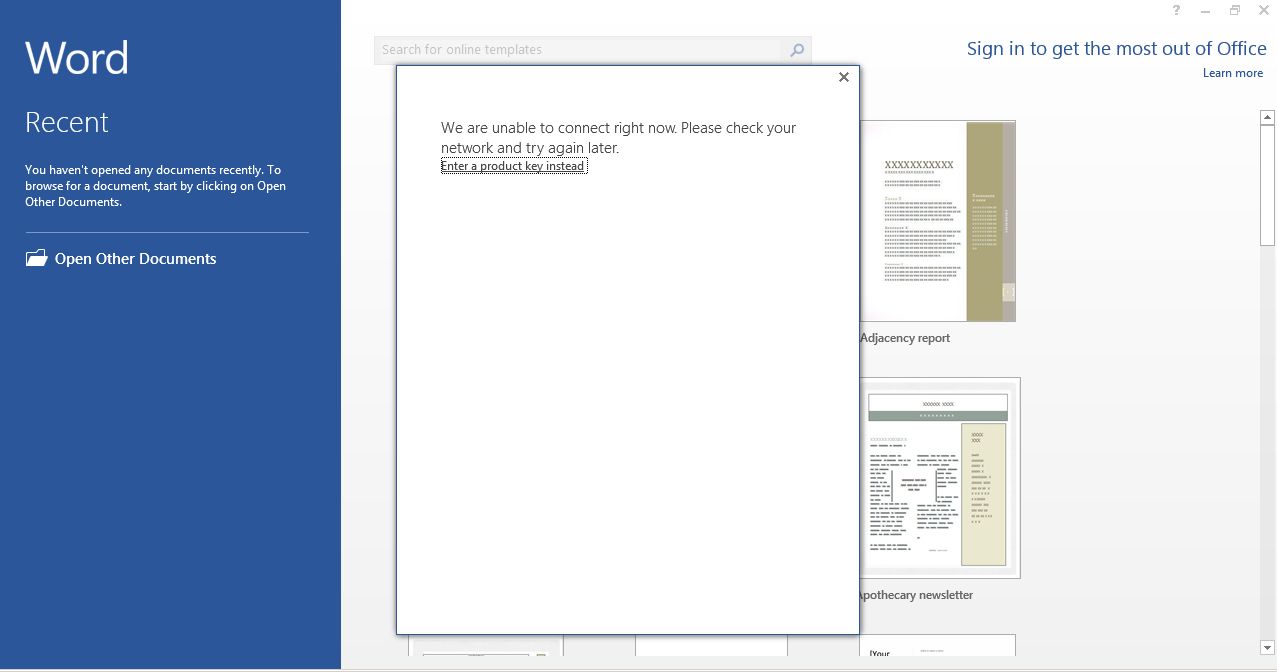Click the Enter a product key instead link
Viewport: 1277px width, 672px height.
point(513,166)
